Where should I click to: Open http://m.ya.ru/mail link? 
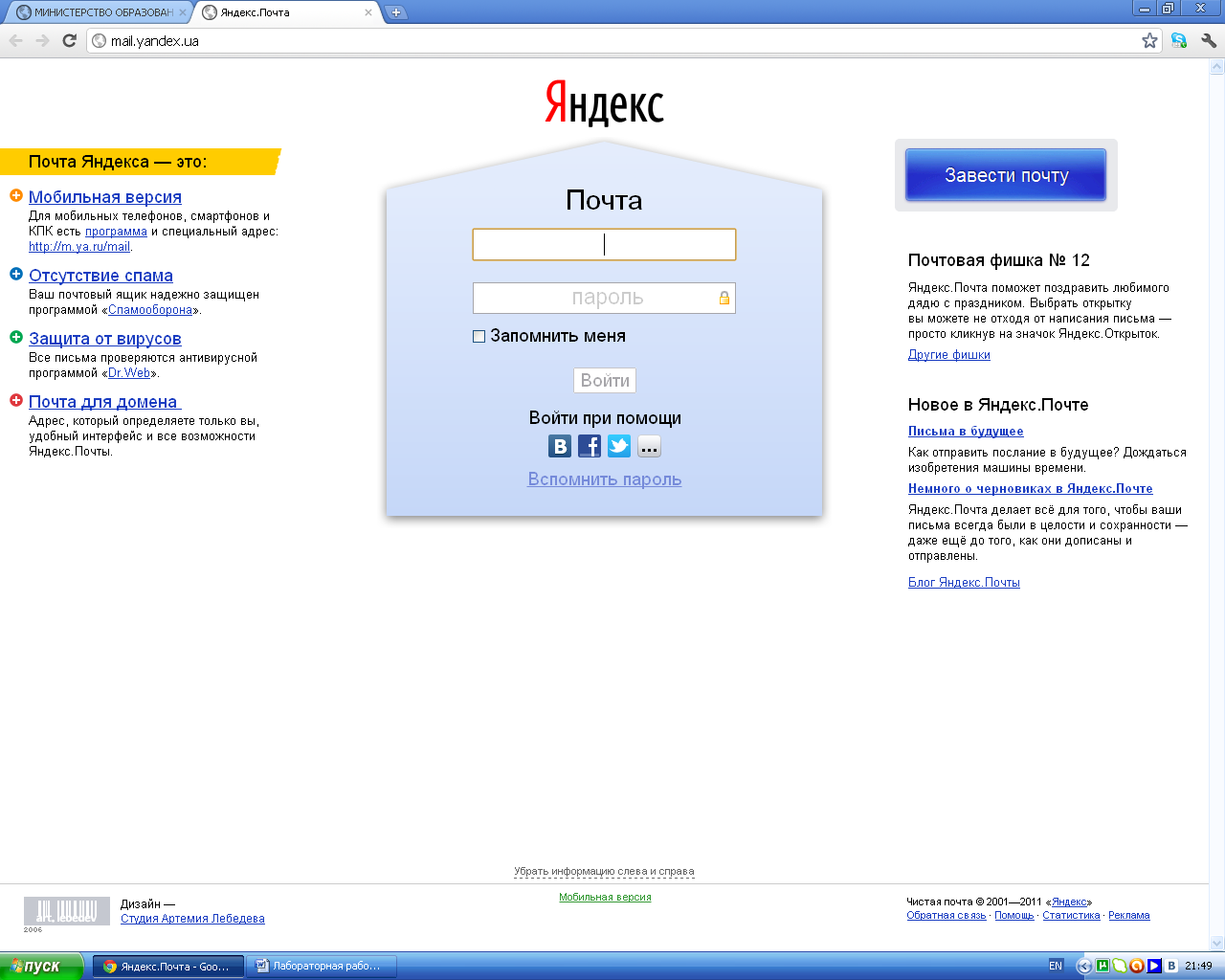[79, 247]
